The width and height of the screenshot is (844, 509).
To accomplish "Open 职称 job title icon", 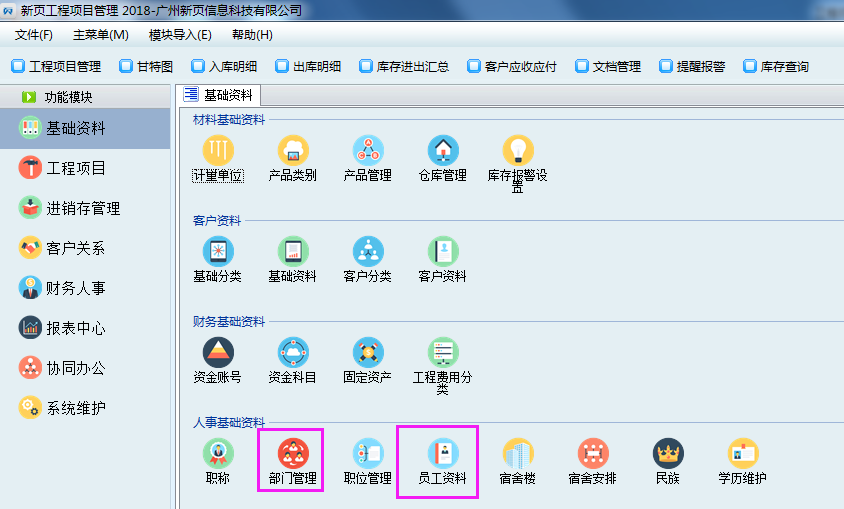I will 218,453.
